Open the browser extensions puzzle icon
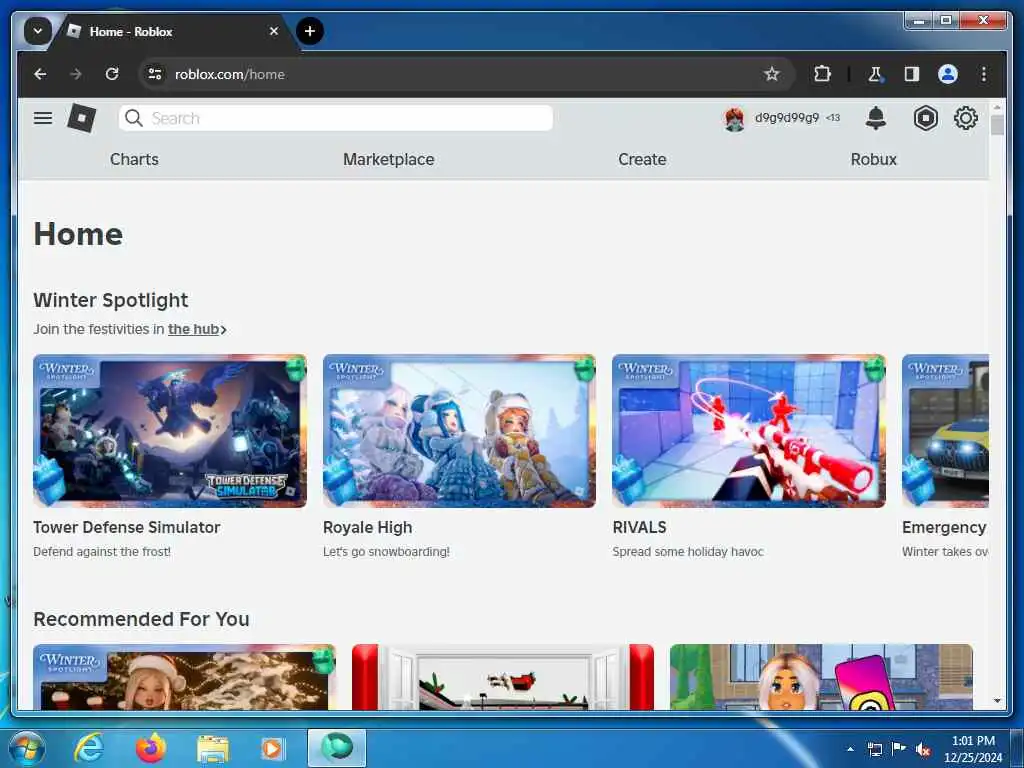The height and width of the screenshot is (768, 1024). point(822,74)
